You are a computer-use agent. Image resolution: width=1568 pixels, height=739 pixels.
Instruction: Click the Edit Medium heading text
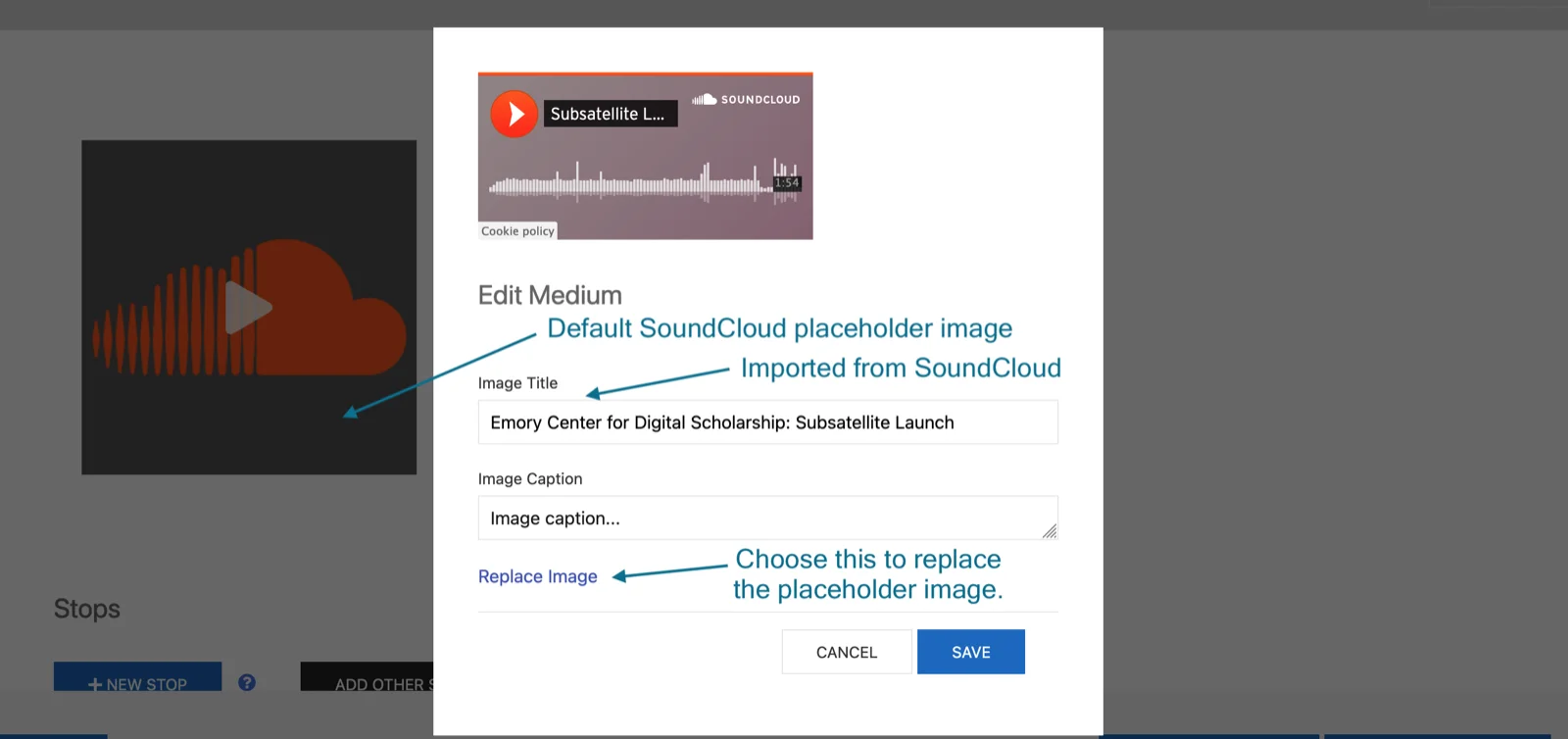pyautogui.click(x=550, y=295)
